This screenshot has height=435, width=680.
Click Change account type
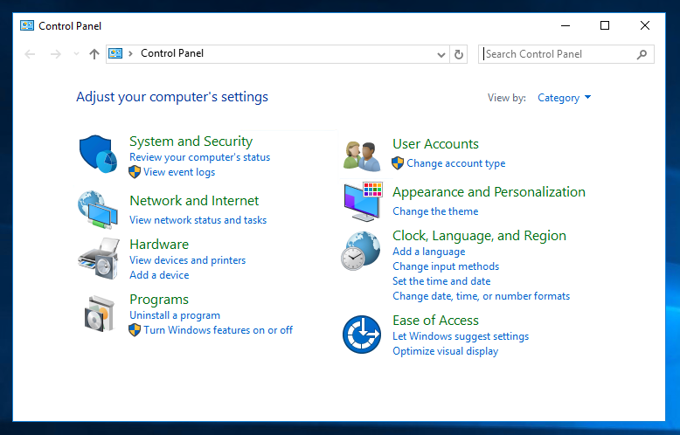(456, 164)
